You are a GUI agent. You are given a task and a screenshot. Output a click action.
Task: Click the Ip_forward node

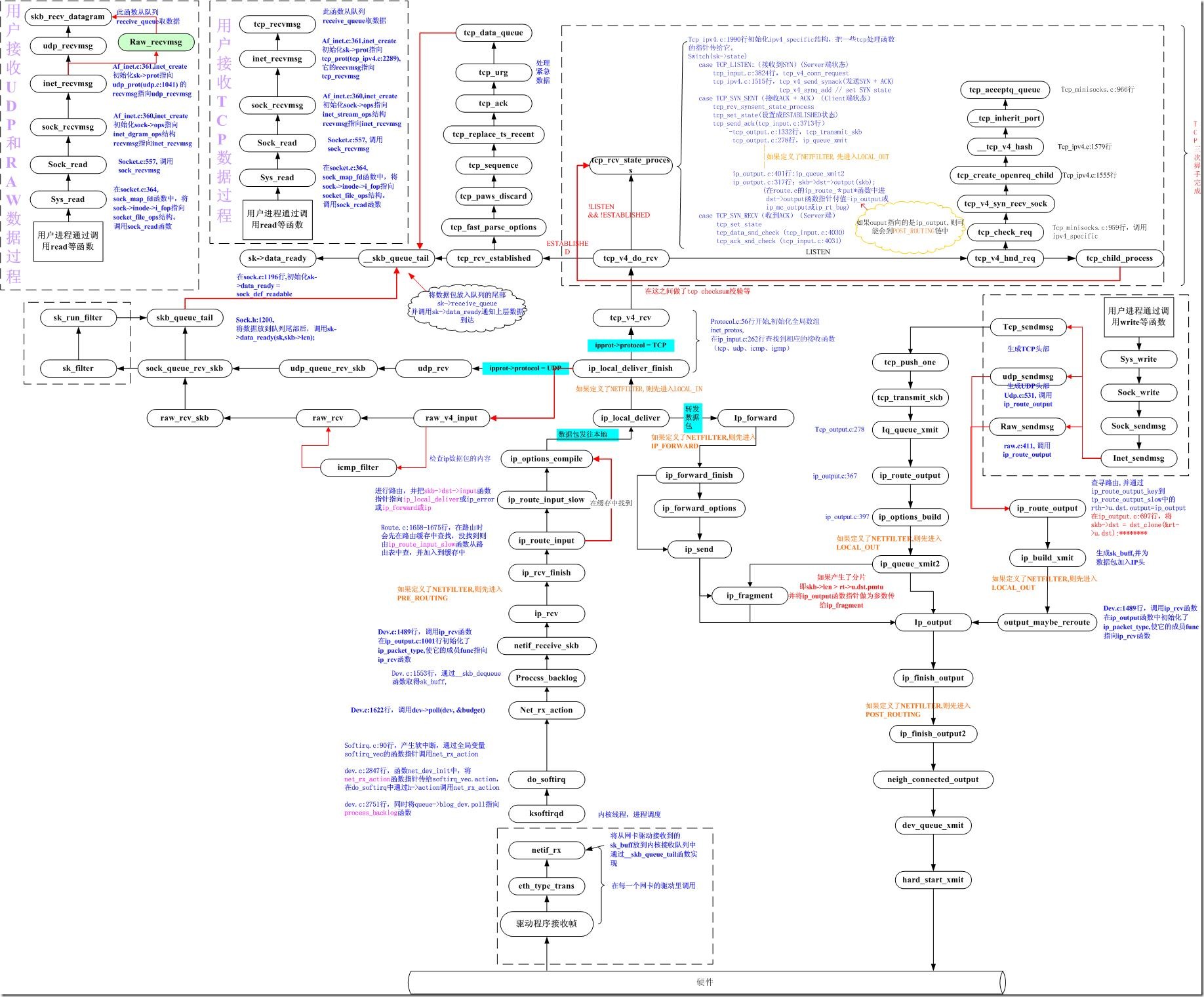click(x=755, y=418)
